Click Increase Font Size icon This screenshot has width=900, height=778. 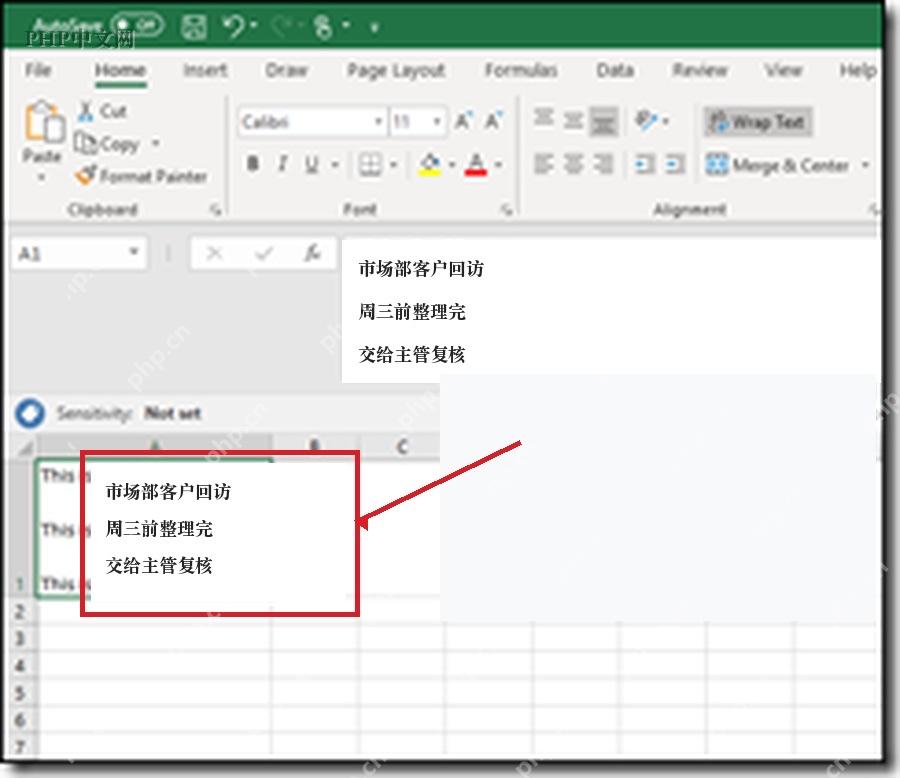point(463,121)
